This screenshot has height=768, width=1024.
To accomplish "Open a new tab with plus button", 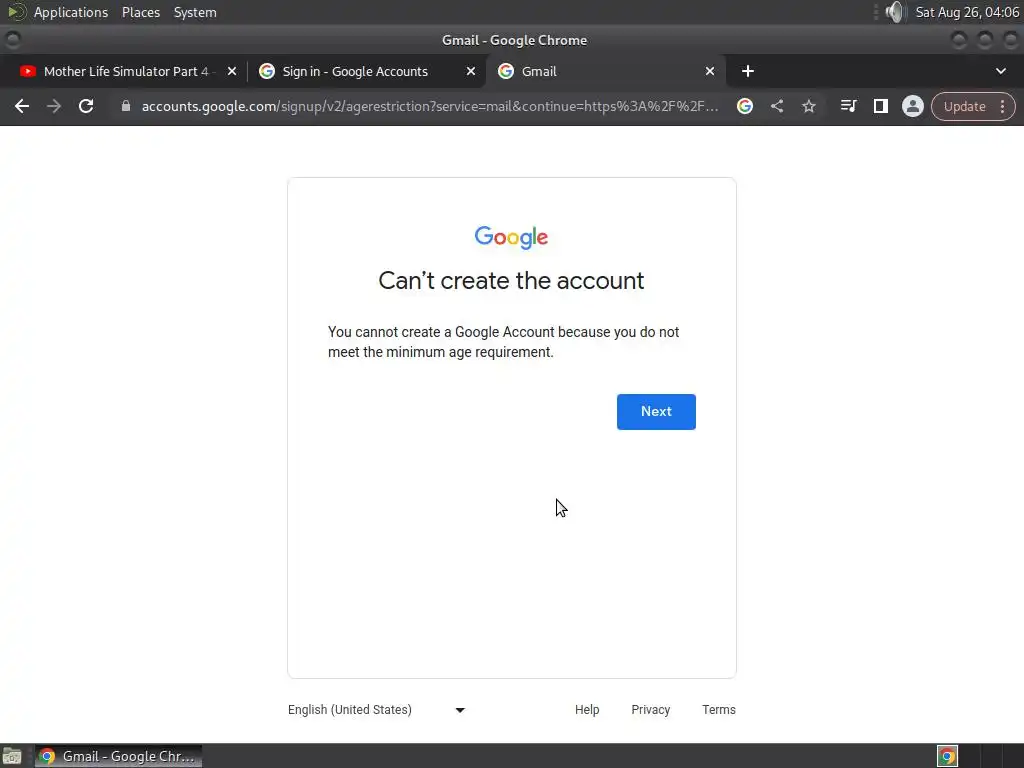I will [x=748, y=71].
